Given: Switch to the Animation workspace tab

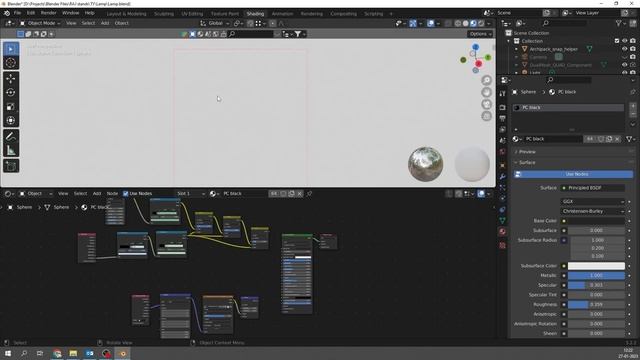Looking at the screenshot, I should (x=282, y=14).
